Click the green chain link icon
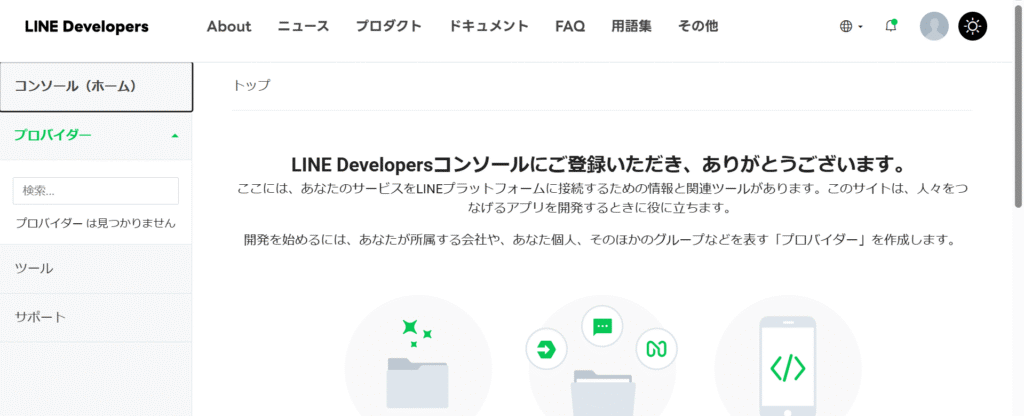Image resolution: width=1024 pixels, height=416 pixels. (x=656, y=349)
